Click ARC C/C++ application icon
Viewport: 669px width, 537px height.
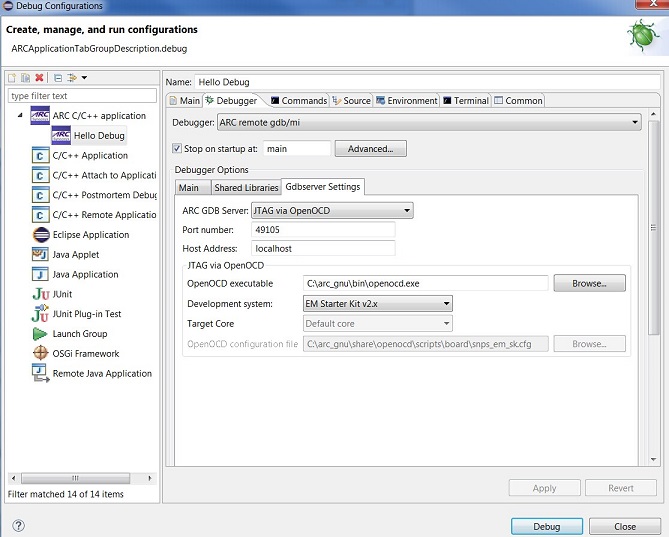point(40,116)
